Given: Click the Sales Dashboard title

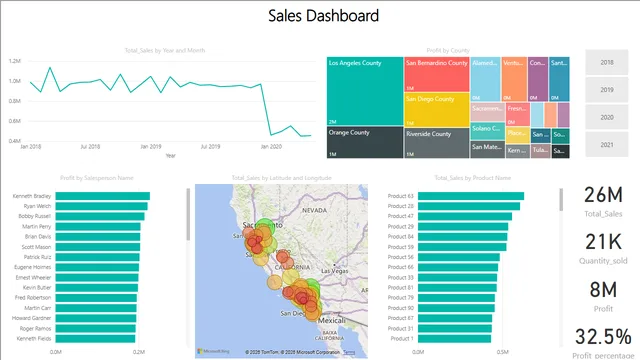Looking at the screenshot, I should click(324, 16).
